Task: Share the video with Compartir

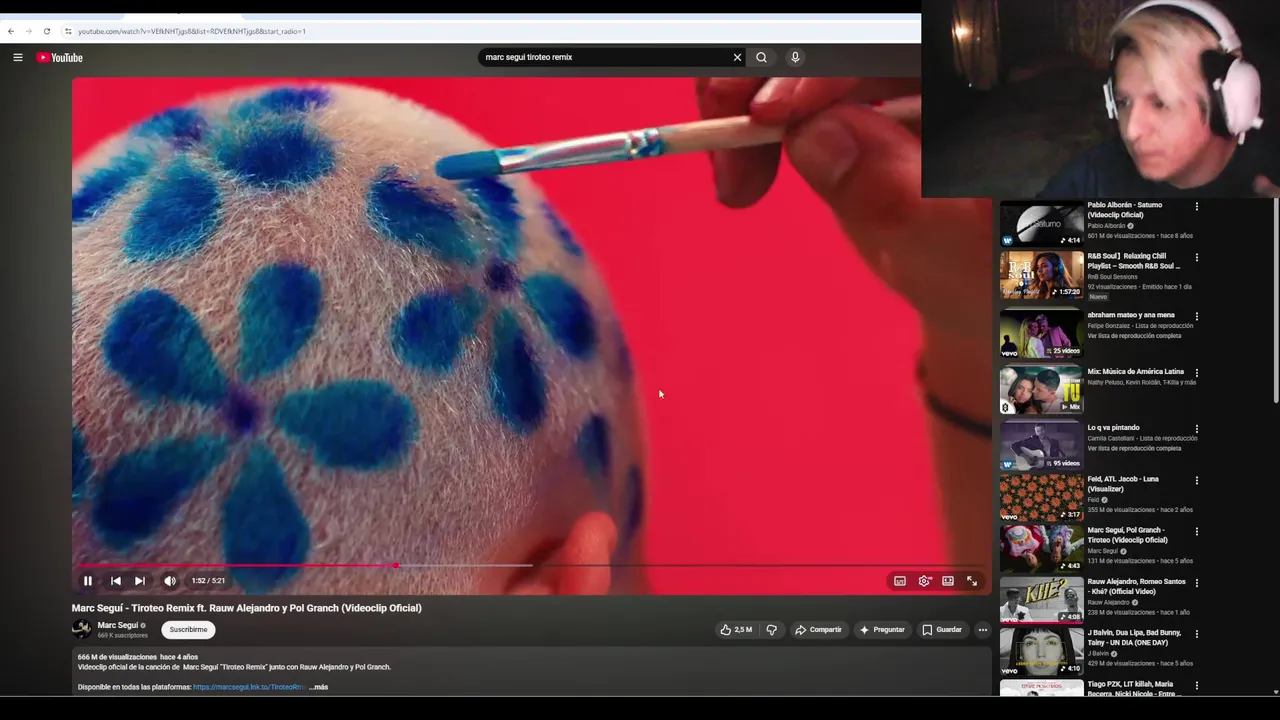Action: point(818,630)
